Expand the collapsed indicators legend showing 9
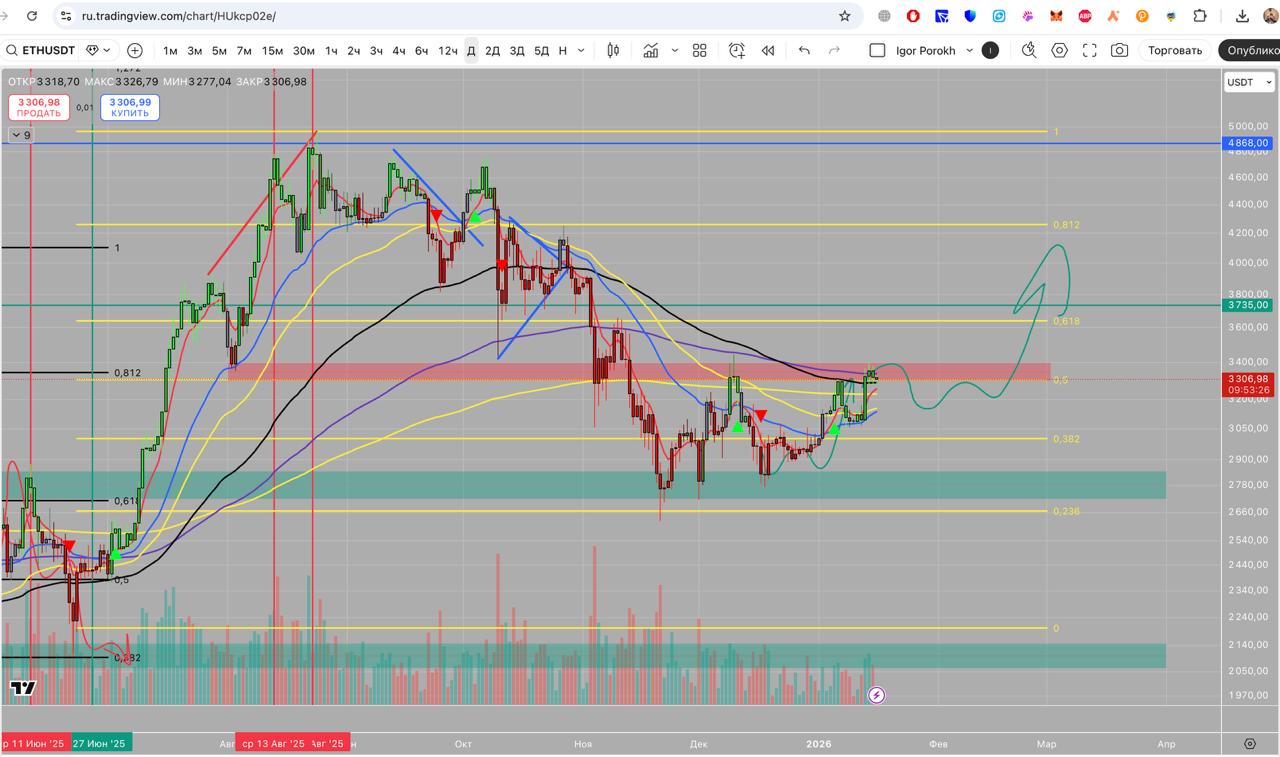 (x=20, y=135)
